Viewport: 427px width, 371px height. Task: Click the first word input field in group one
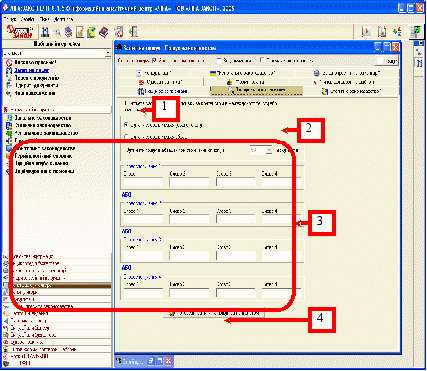click(143, 182)
